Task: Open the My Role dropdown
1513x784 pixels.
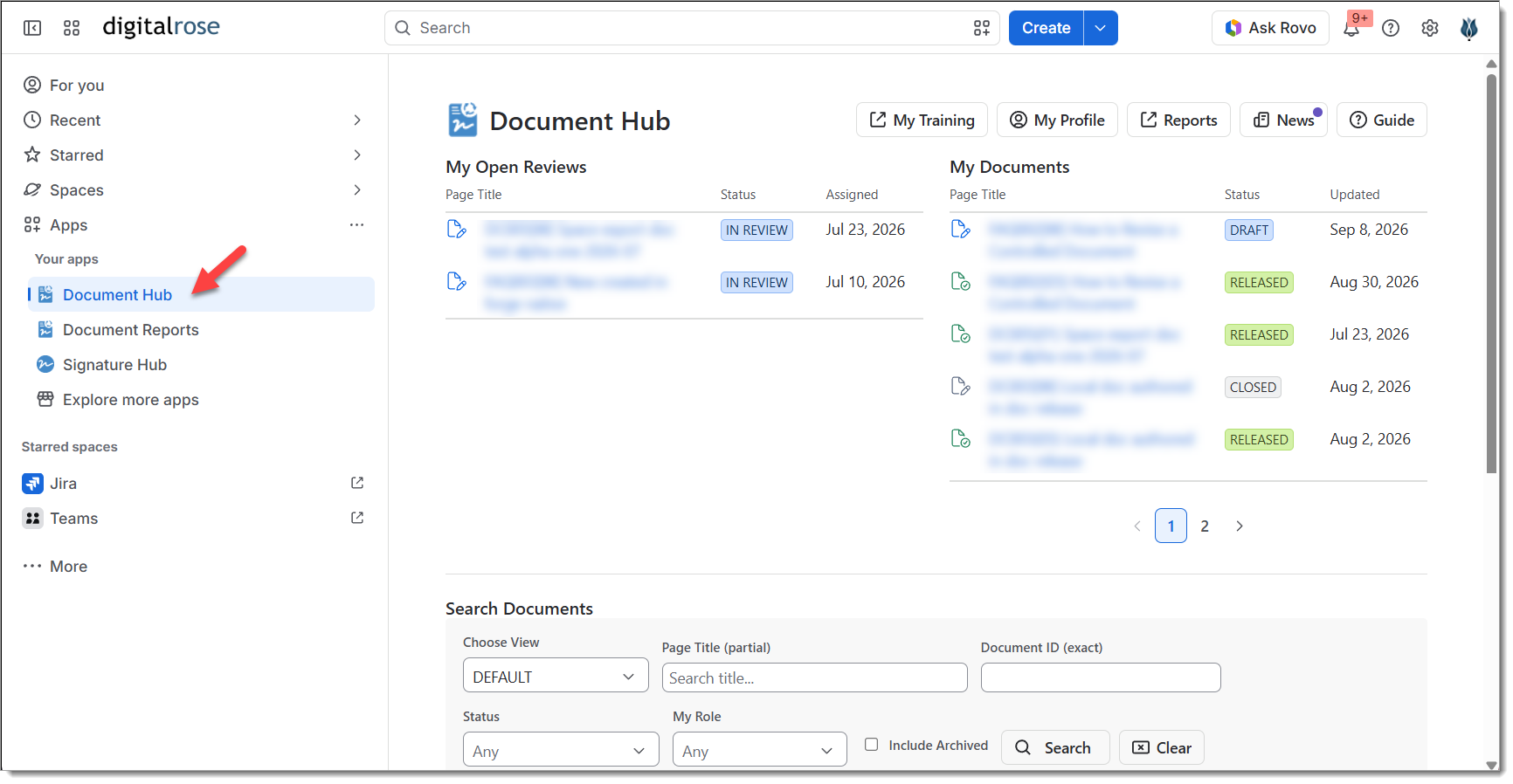Action: [760, 750]
